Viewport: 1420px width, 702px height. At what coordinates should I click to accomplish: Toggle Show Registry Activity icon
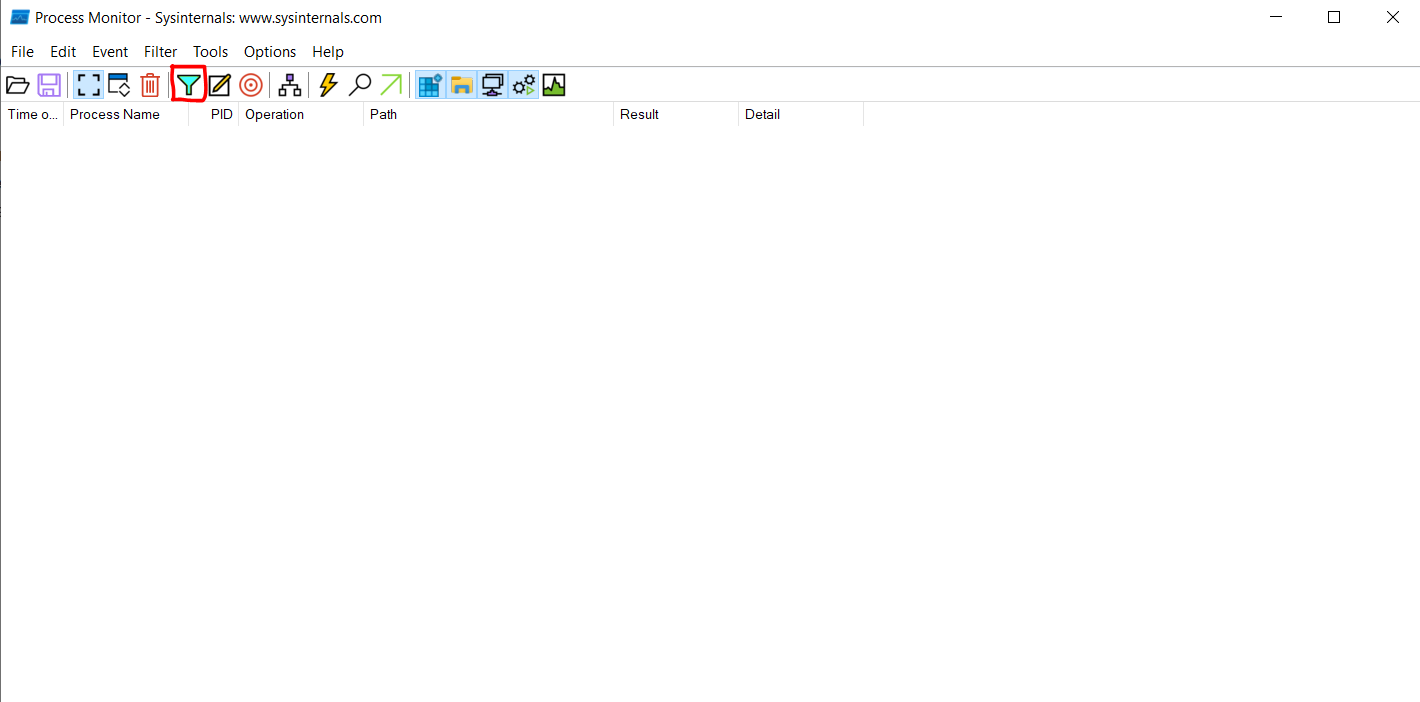click(x=430, y=85)
